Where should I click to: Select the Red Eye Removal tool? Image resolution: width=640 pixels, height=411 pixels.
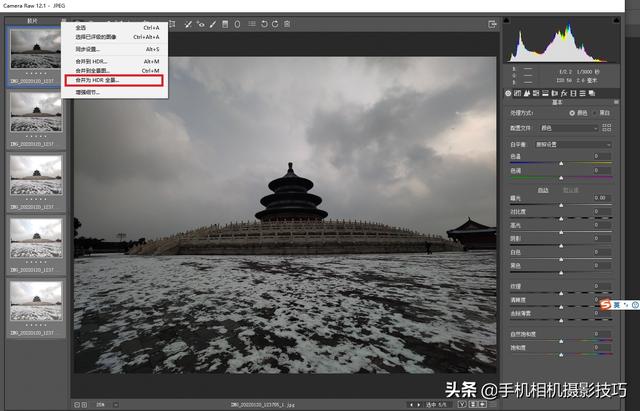click(x=200, y=22)
